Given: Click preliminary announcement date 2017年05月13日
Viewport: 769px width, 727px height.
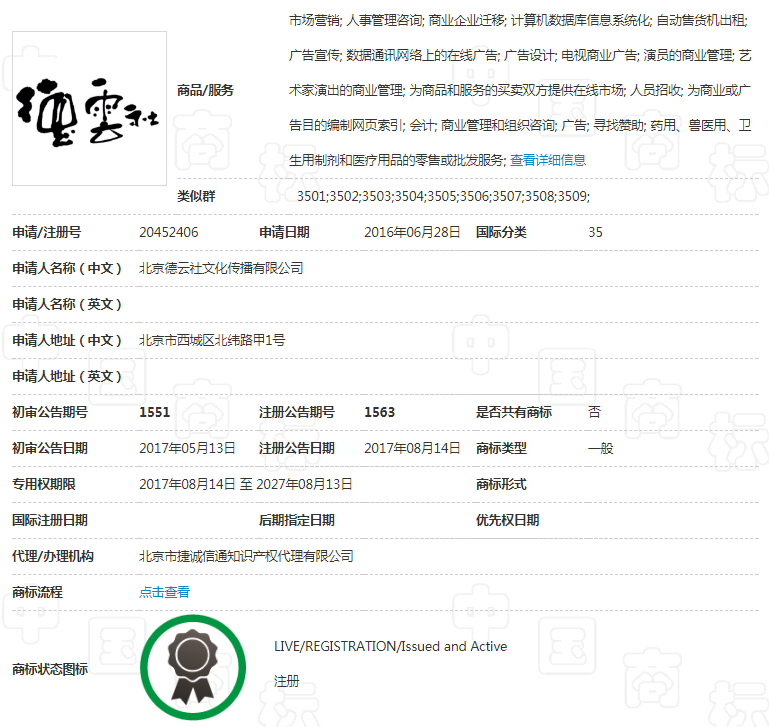Looking at the screenshot, I should pos(187,448).
